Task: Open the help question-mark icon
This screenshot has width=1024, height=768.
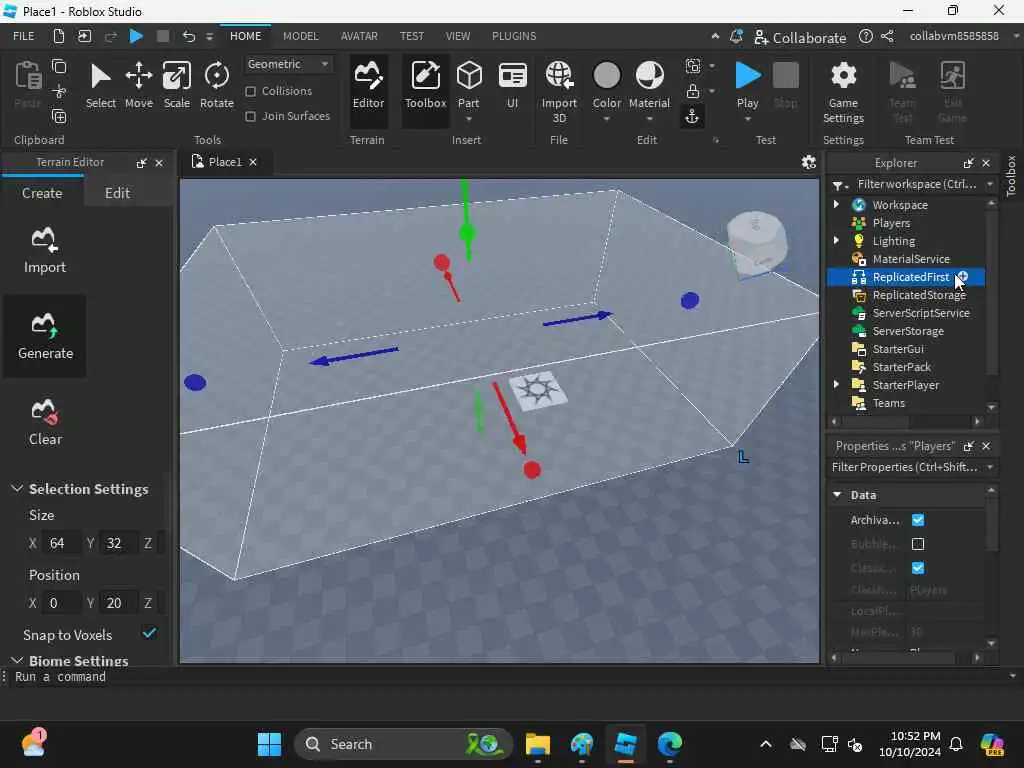Action: point(865,37)
